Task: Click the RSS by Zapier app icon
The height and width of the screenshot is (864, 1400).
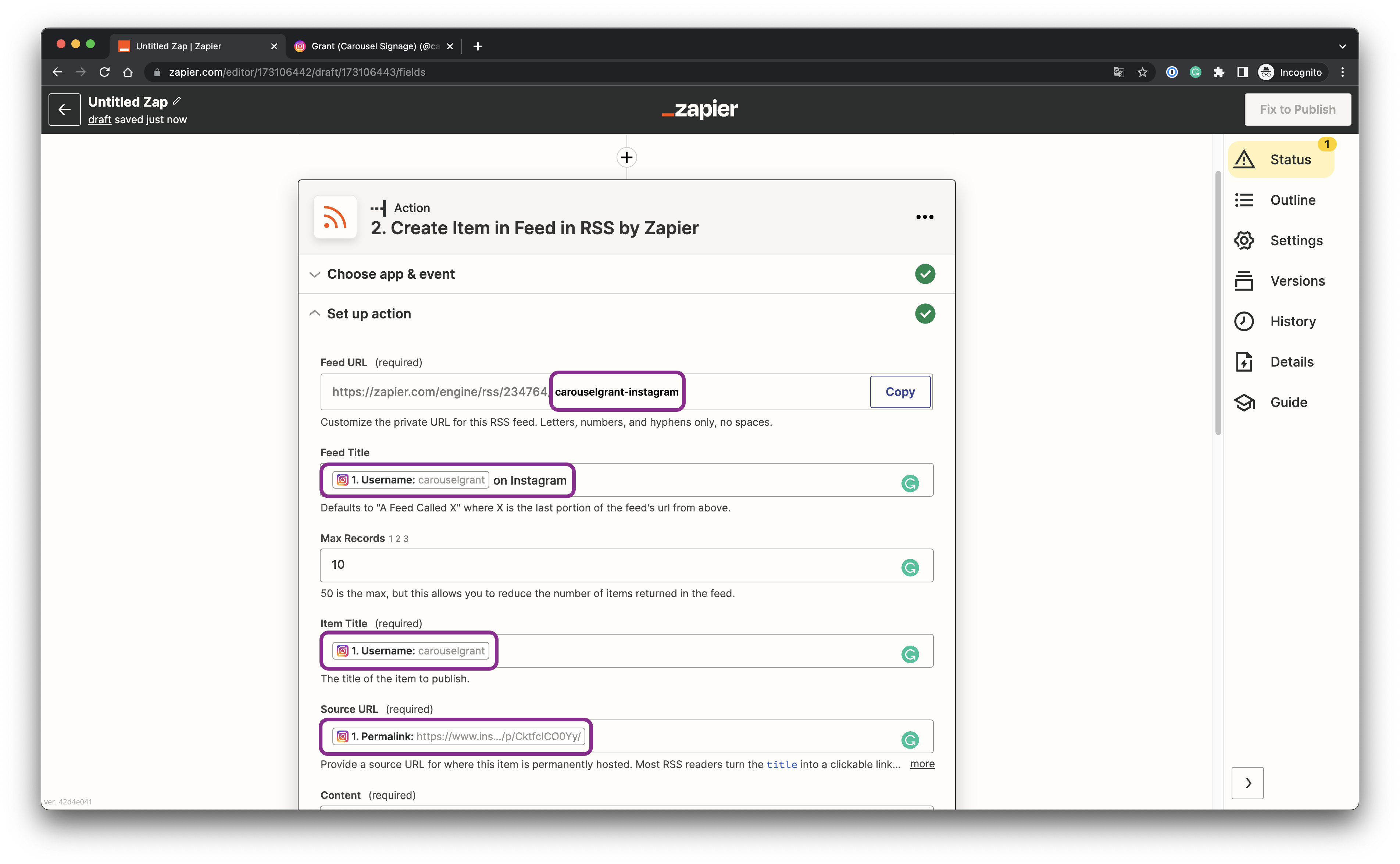Action: (335, 218)
